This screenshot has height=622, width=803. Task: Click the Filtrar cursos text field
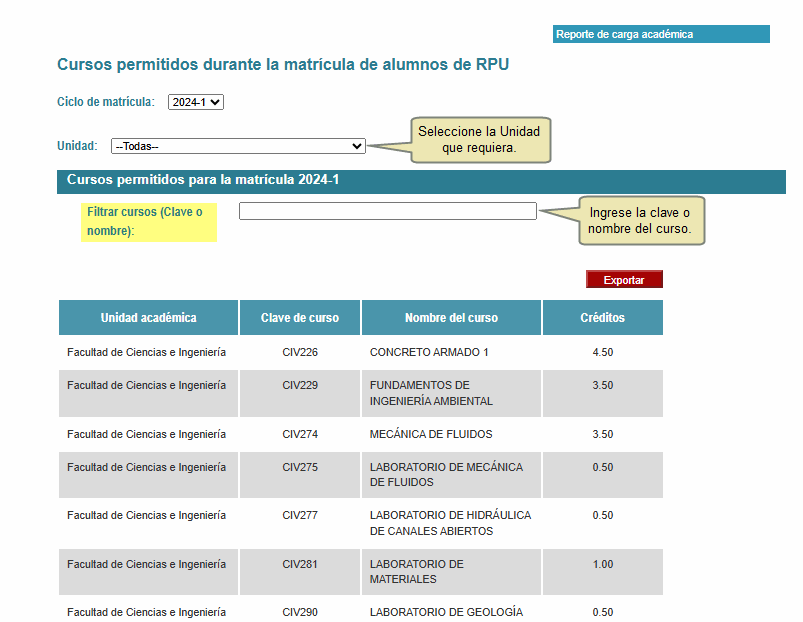tap(388, 211)
